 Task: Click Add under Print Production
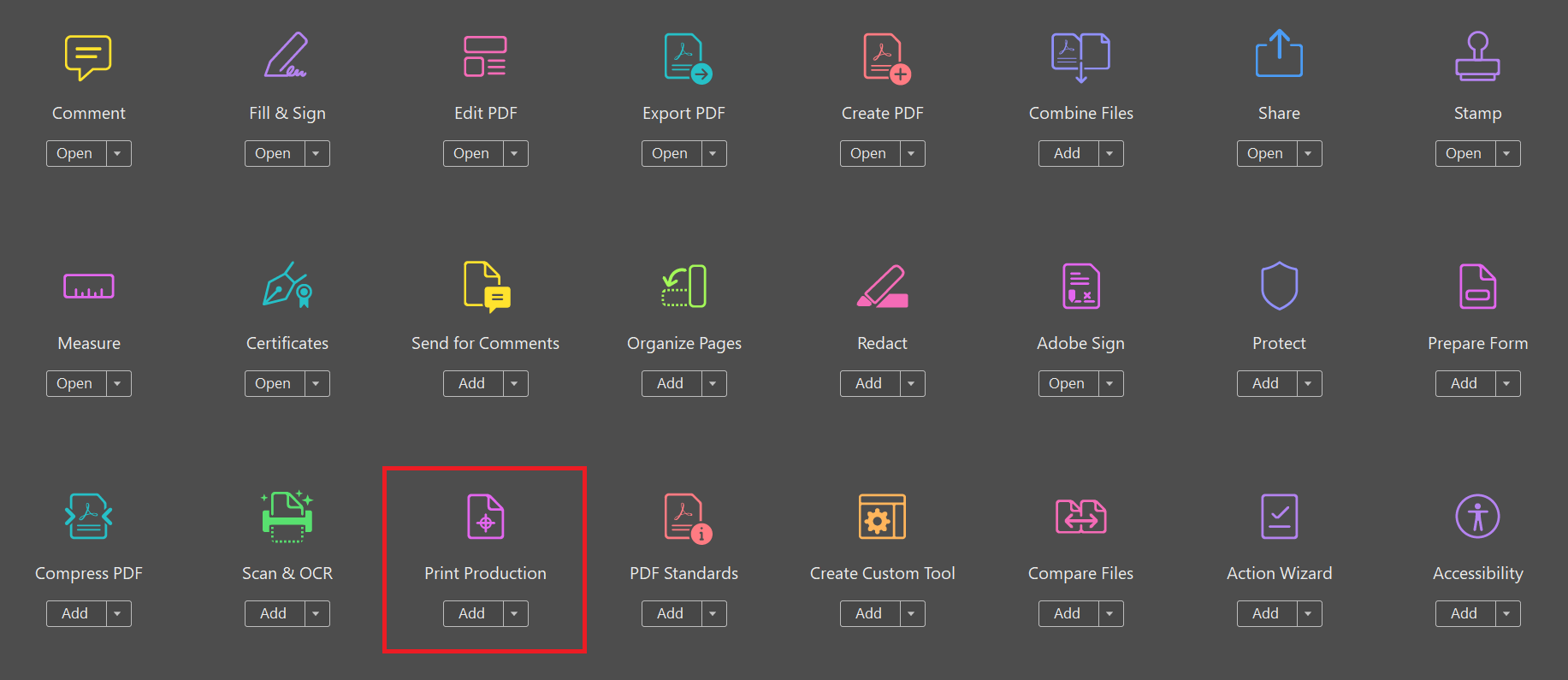coord(472,614)
